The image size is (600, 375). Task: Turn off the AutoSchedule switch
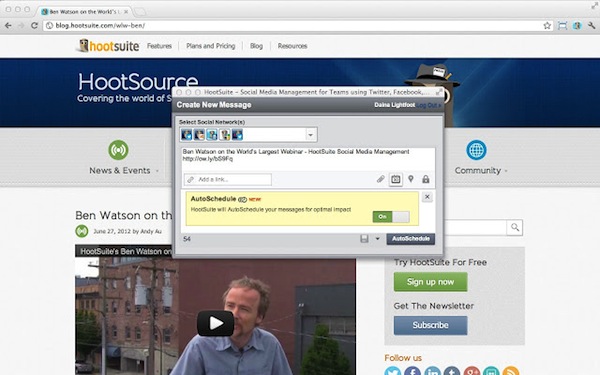click(391, 217)
